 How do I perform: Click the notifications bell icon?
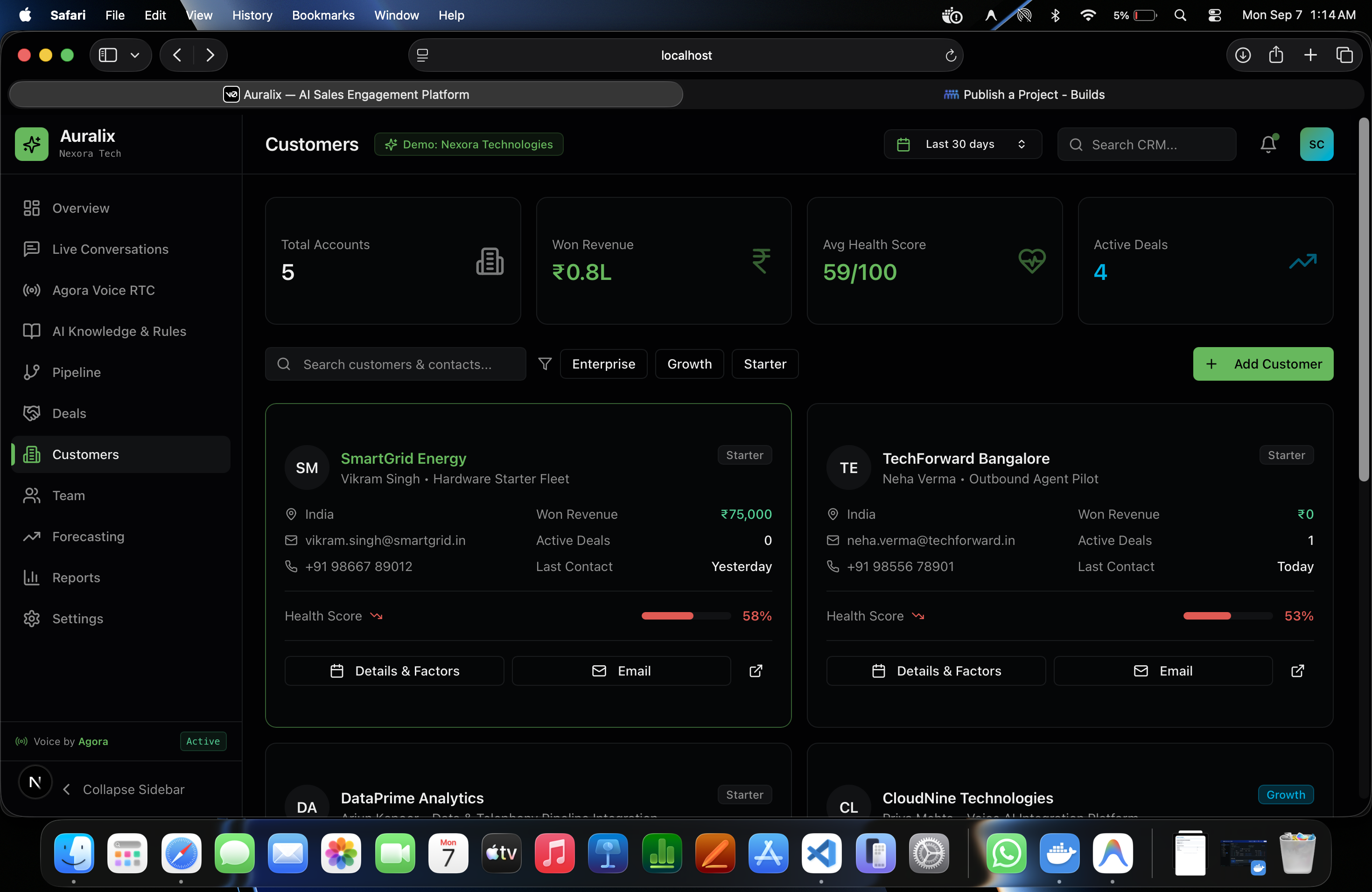click(1267, 144)
